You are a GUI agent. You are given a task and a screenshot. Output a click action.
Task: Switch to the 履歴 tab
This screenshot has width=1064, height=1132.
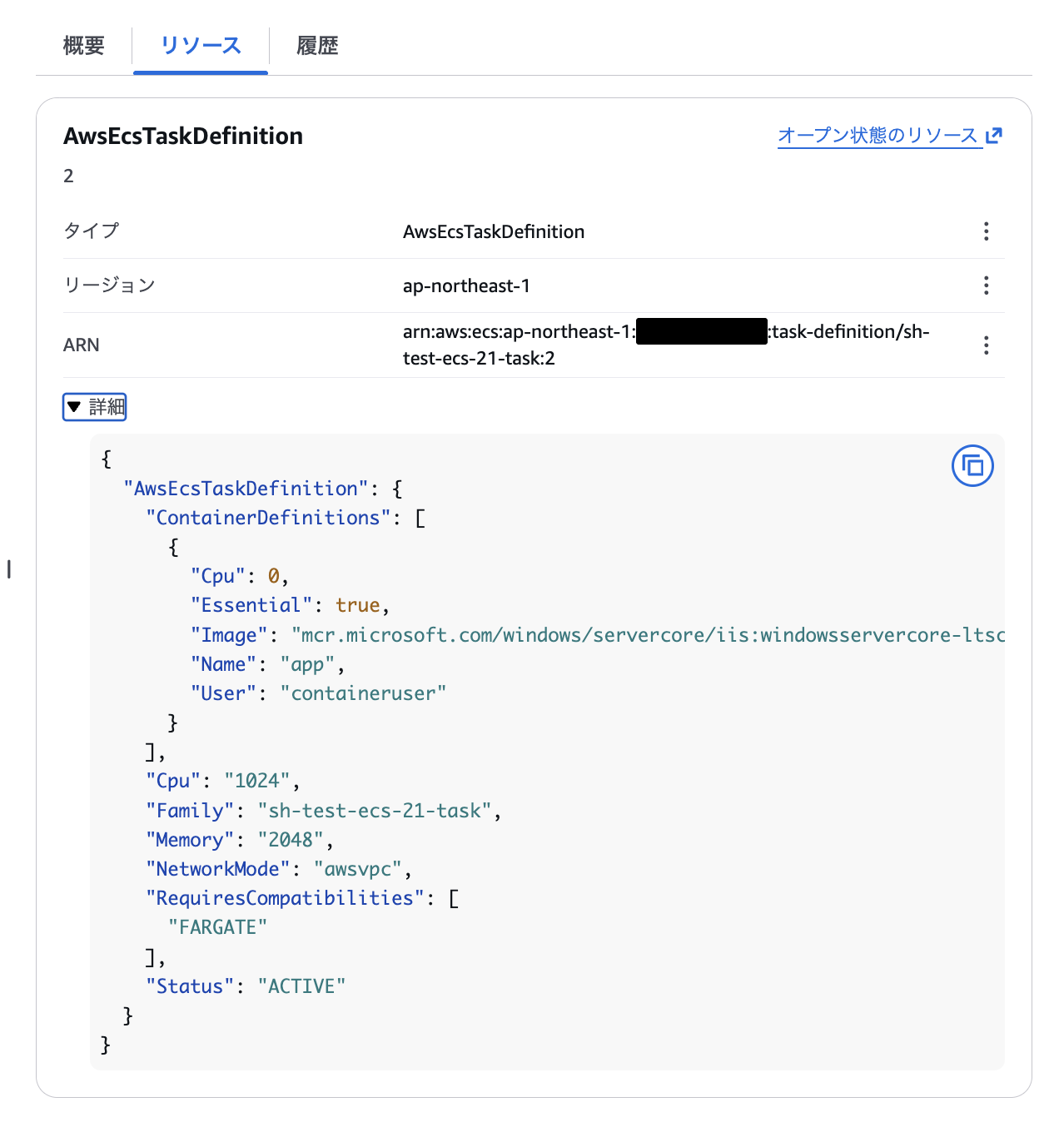tap(317, 46)
